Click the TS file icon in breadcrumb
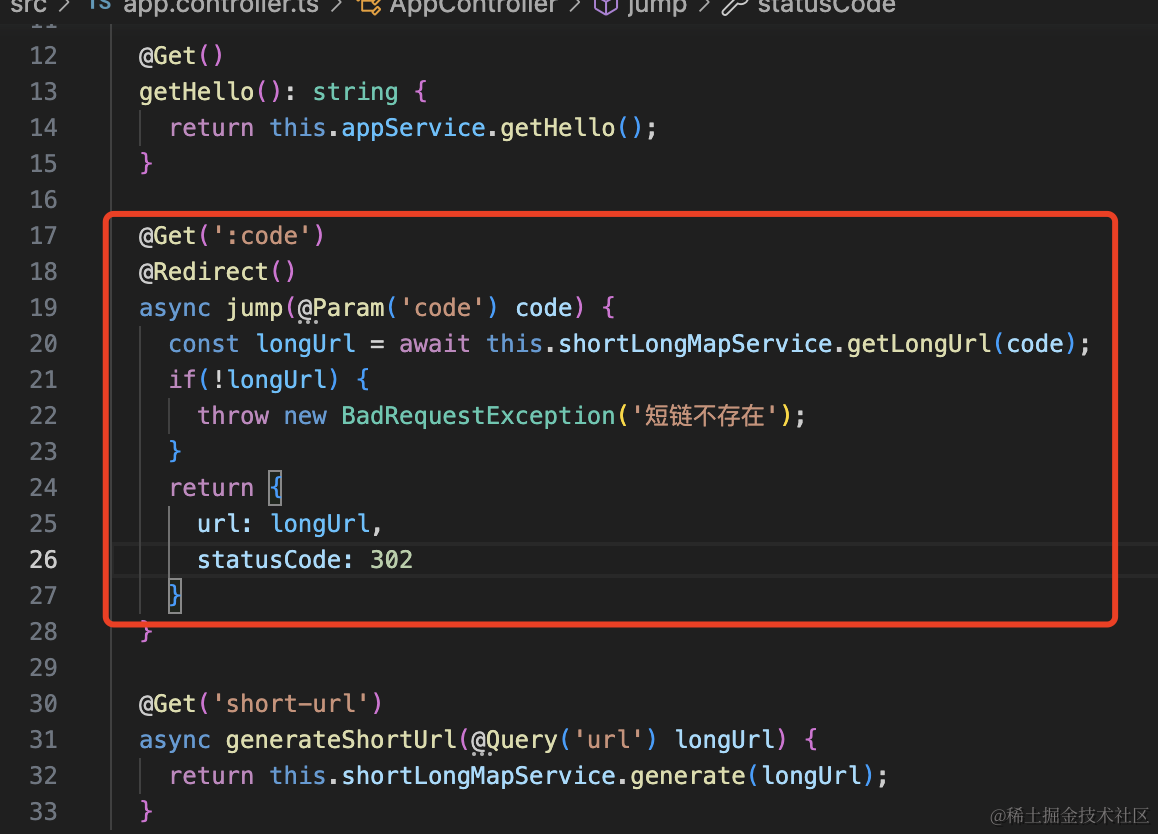The image size is (1158, 834). 99,5
